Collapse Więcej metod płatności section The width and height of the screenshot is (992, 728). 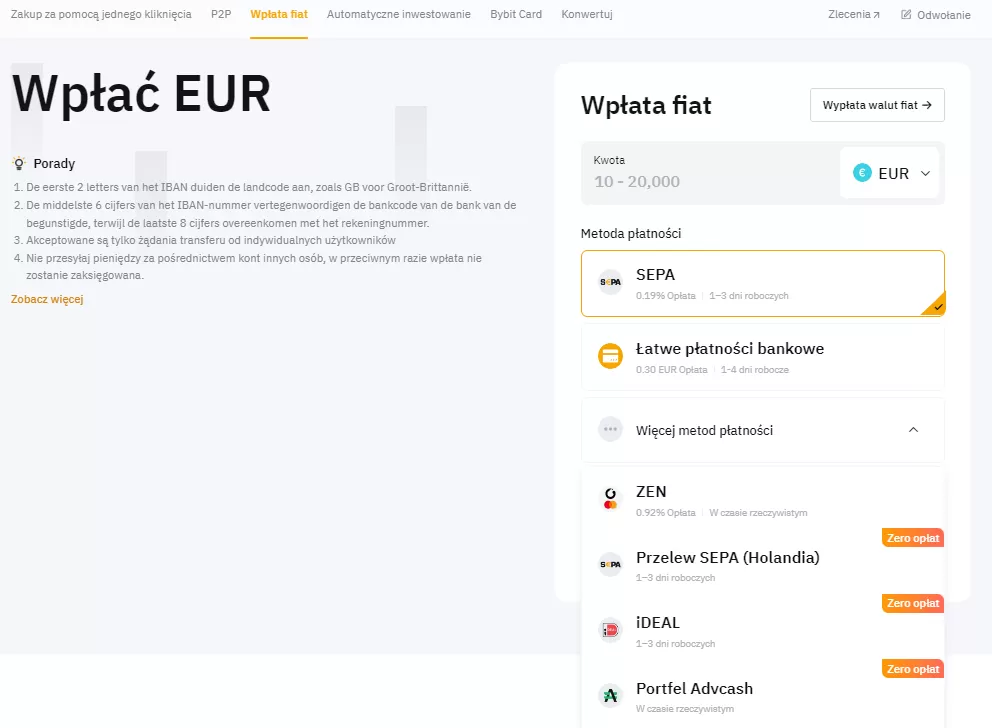tap(912, 428)
